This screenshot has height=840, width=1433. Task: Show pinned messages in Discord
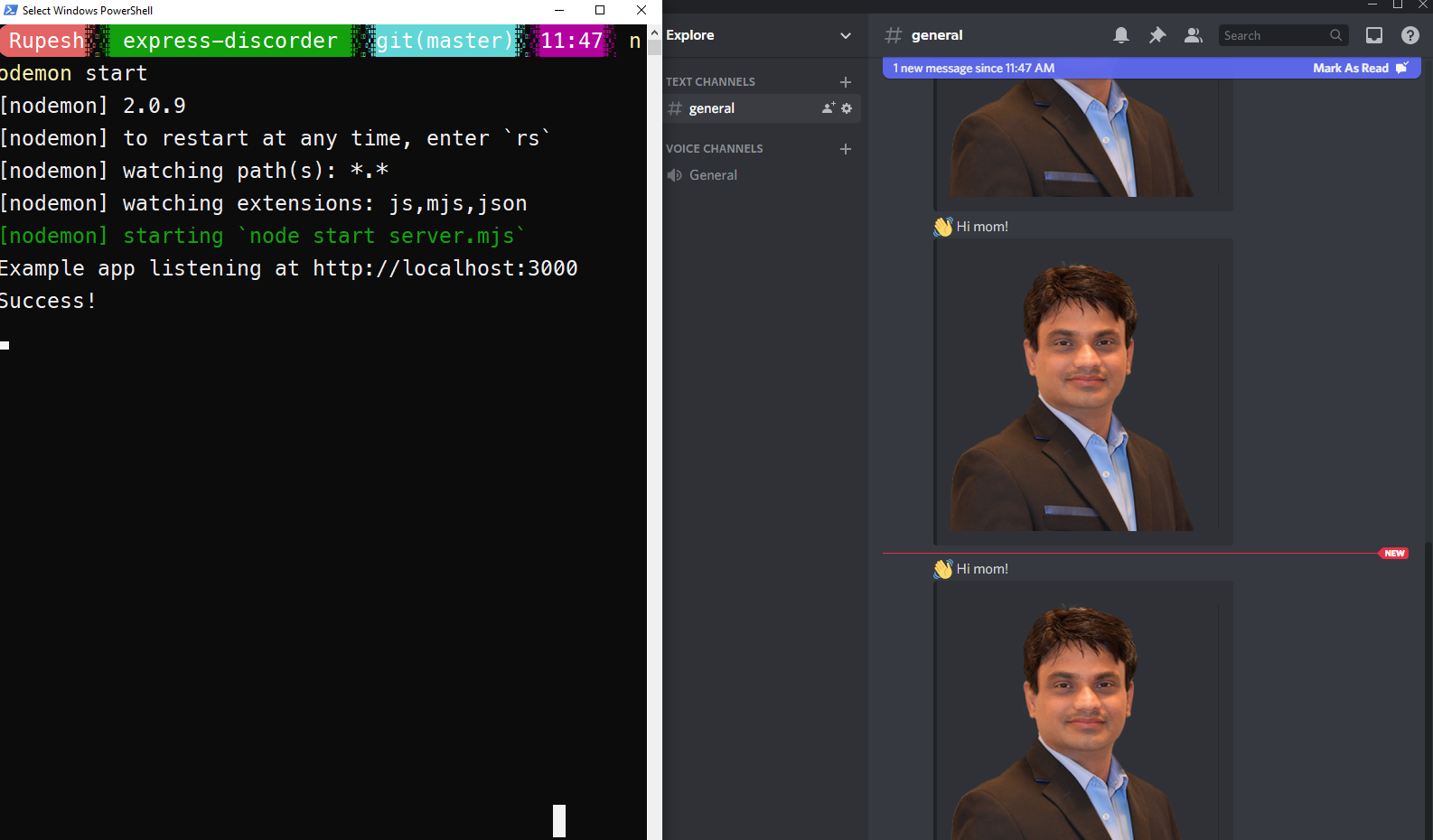[1157, 35]
